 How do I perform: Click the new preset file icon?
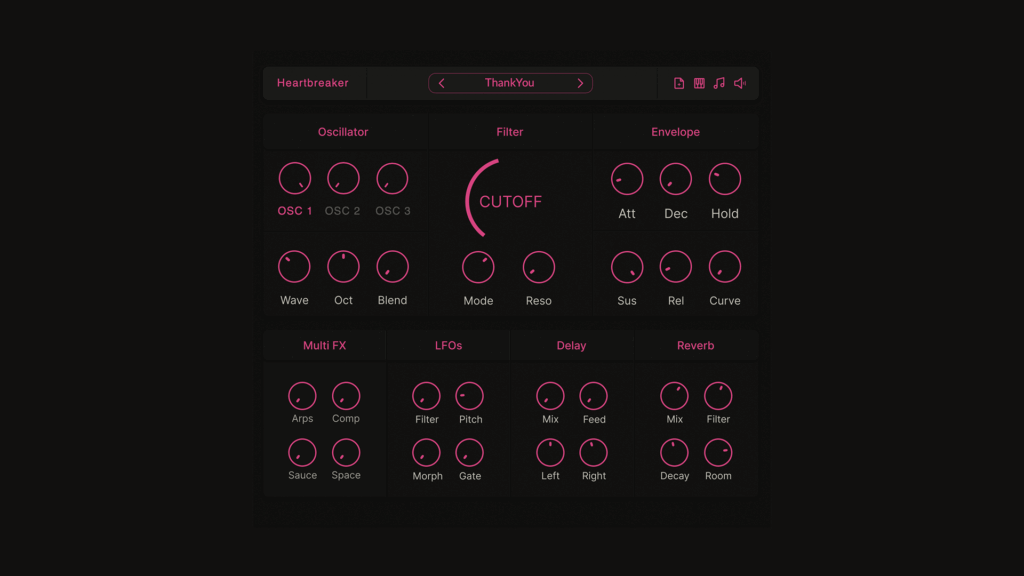click(679, 84)
